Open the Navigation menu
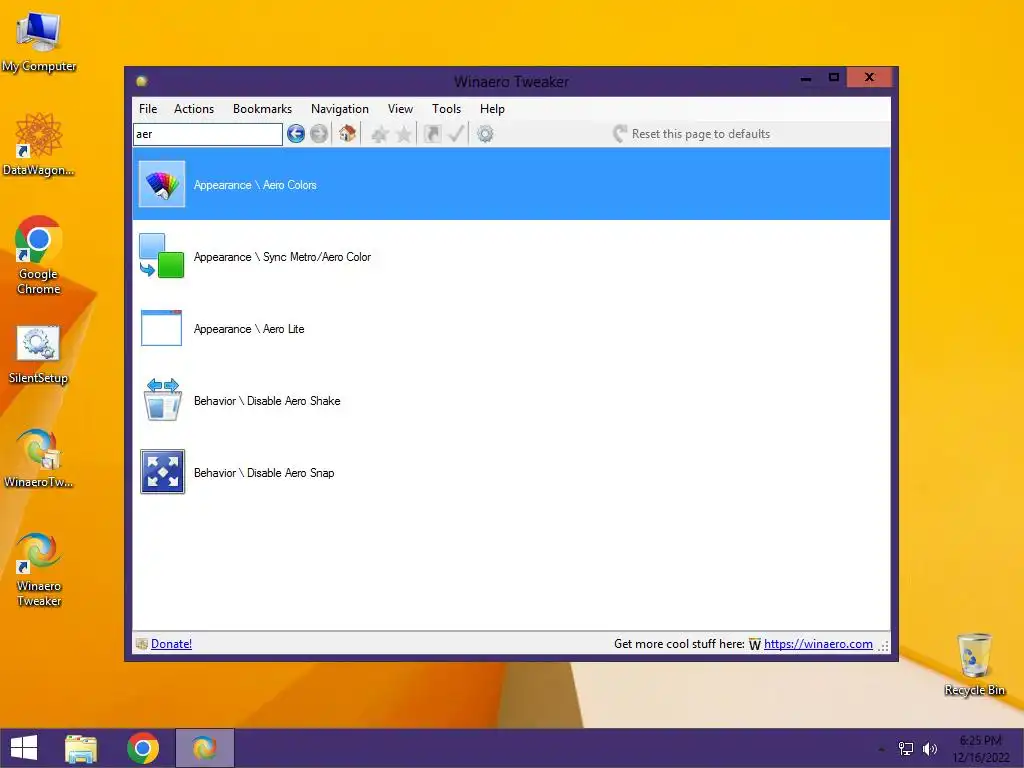The width and height of the screenshot is (1024, 768). pos(340,109)
